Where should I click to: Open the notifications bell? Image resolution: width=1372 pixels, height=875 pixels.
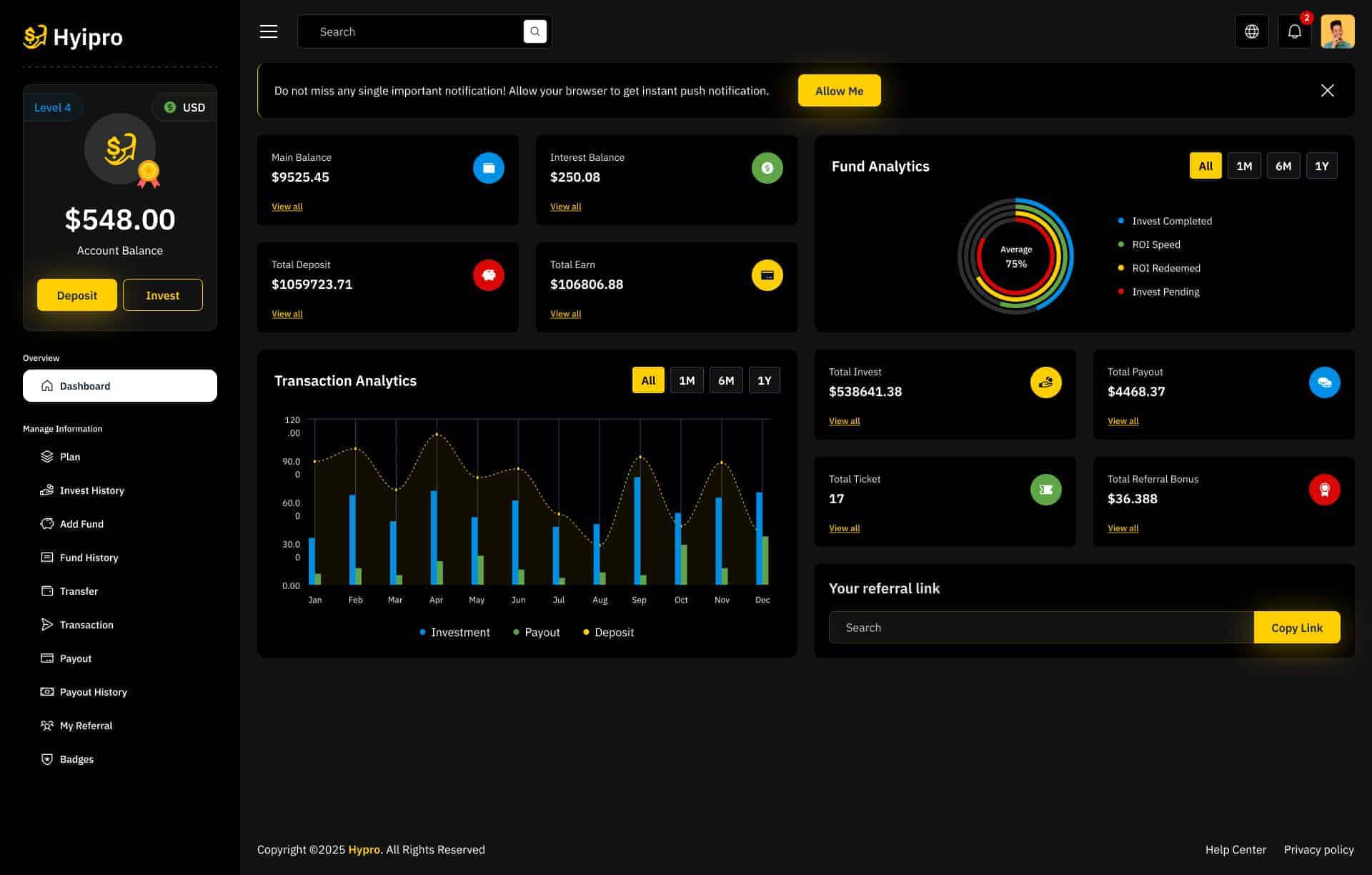(x=1294, y=31)
